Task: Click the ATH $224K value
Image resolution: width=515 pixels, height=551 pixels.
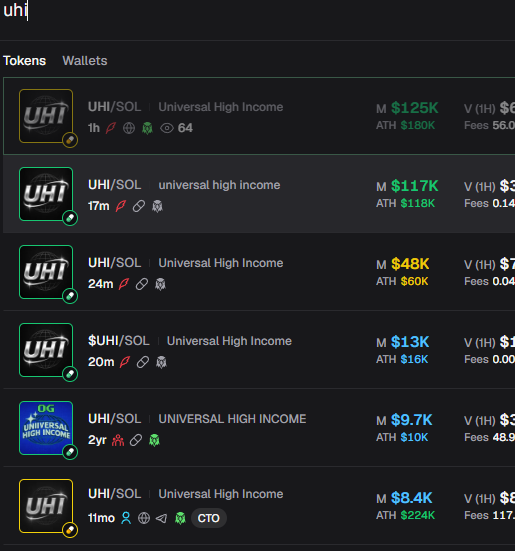Action: pos(418,516)
